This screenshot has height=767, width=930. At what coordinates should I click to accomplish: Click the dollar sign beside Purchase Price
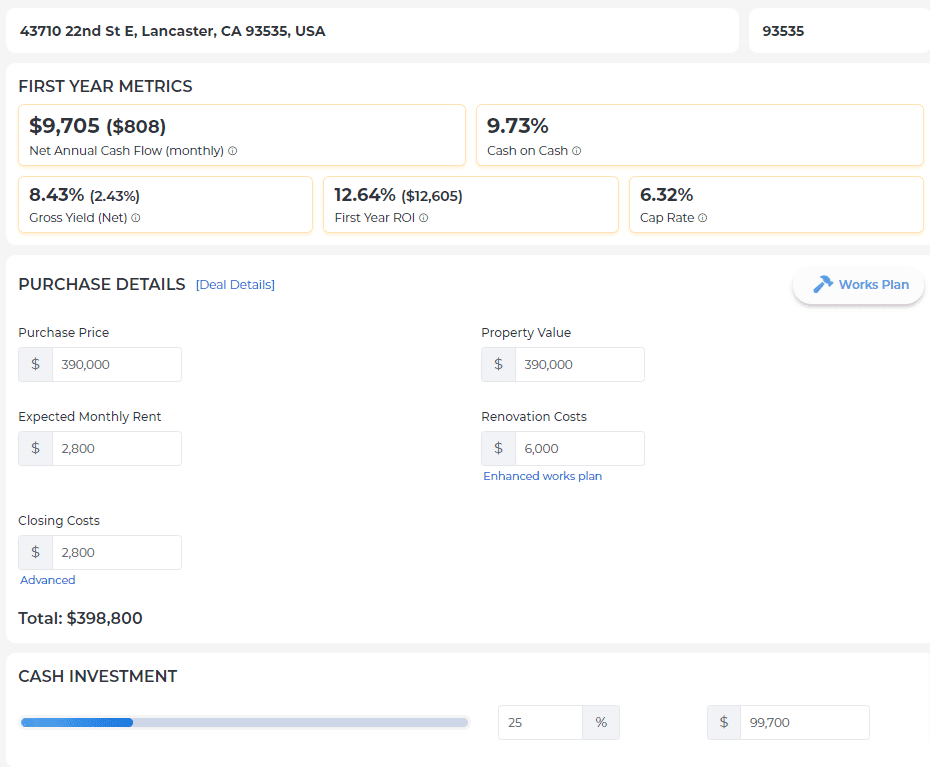click(x=36, y=364)
